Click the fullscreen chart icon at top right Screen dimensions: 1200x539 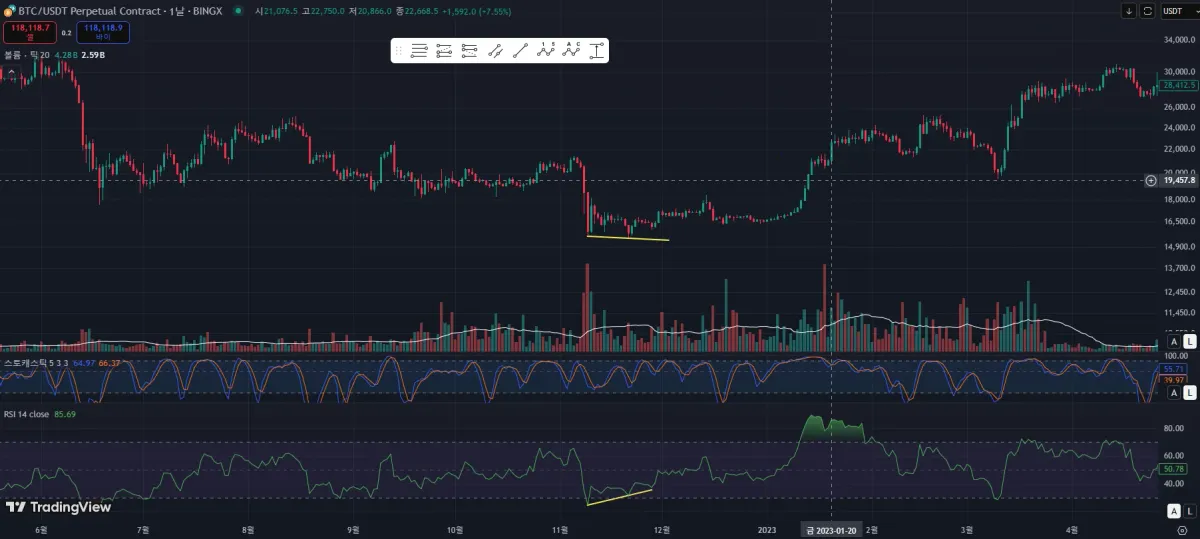tap(1147, 11)
